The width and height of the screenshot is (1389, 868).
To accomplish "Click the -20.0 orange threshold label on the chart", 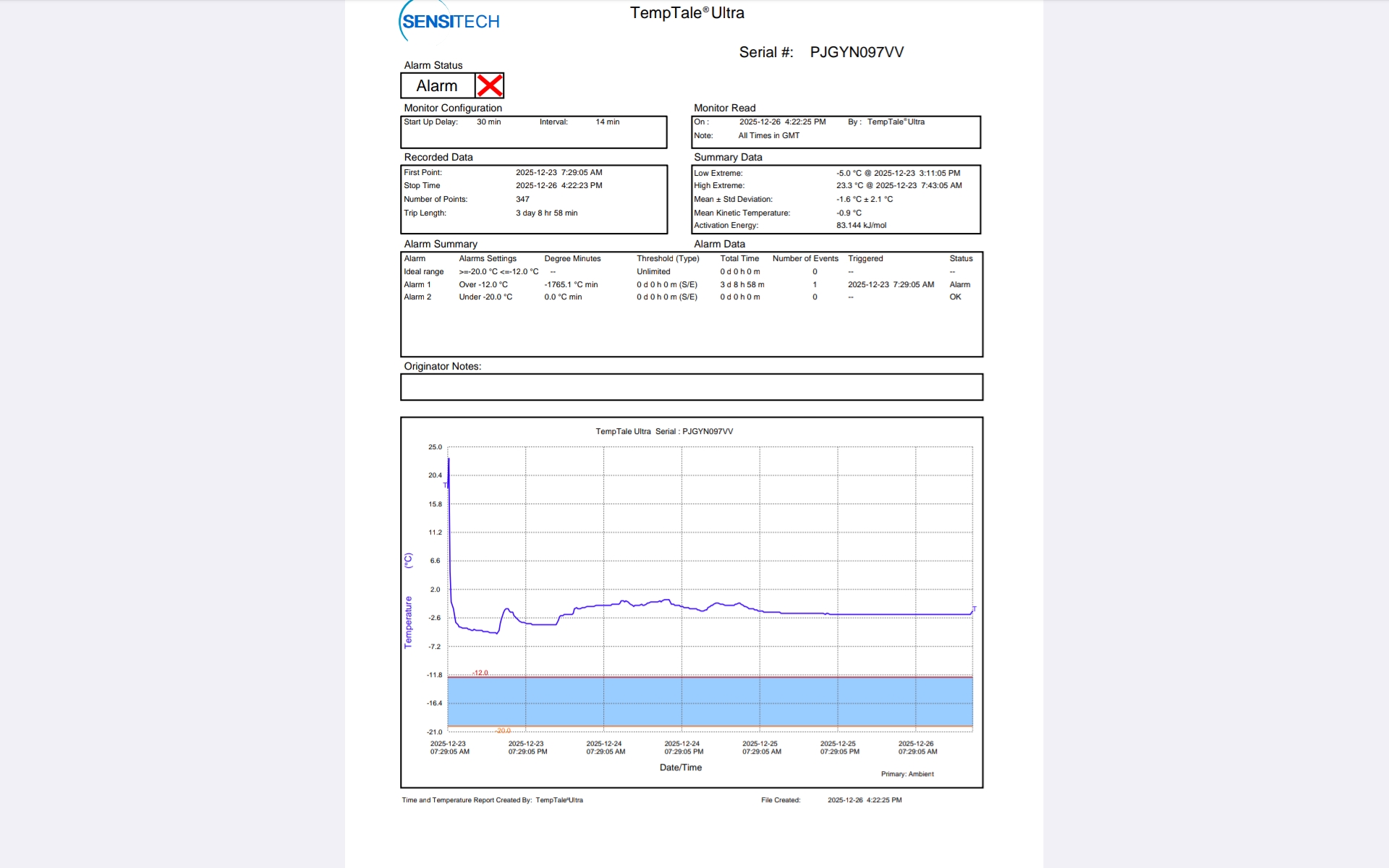I will [503, 731].
